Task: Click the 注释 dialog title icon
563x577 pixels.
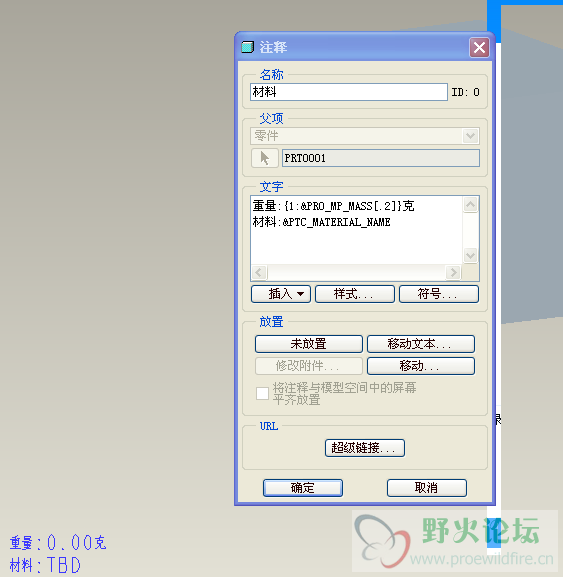Action: [x=248, y=47]
